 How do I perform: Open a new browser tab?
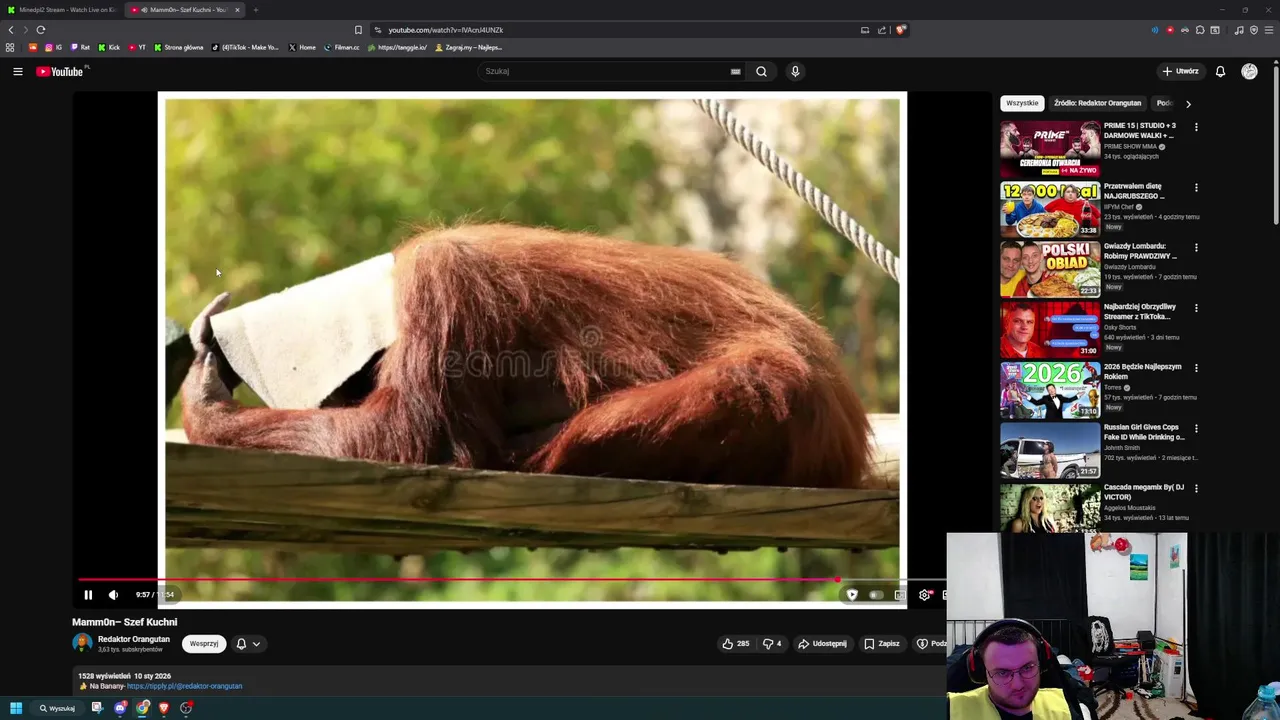point(255,10)
